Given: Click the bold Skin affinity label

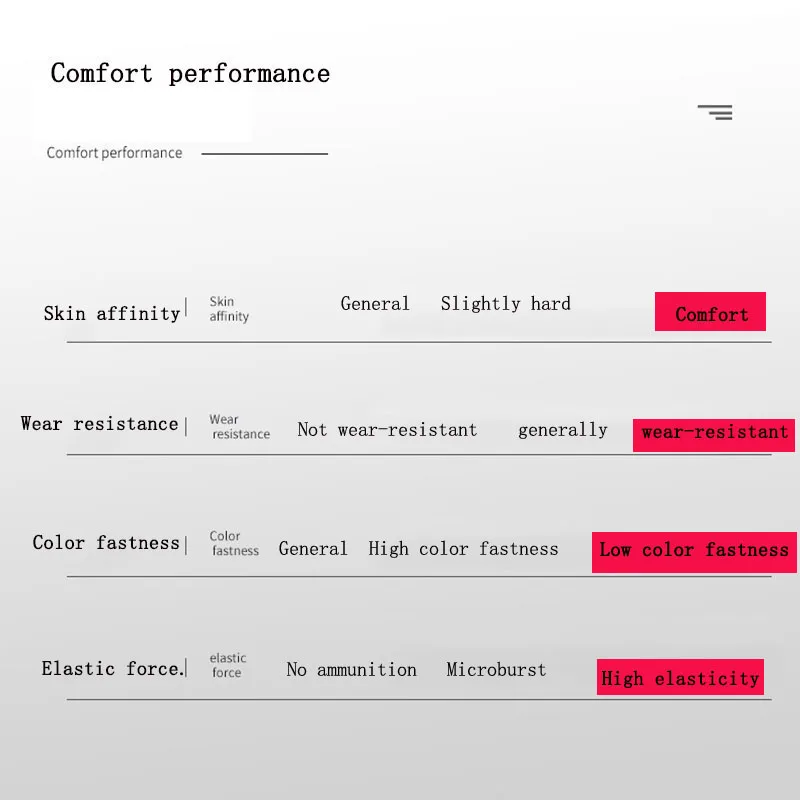Looking at the screenshot, I should 112,313.
